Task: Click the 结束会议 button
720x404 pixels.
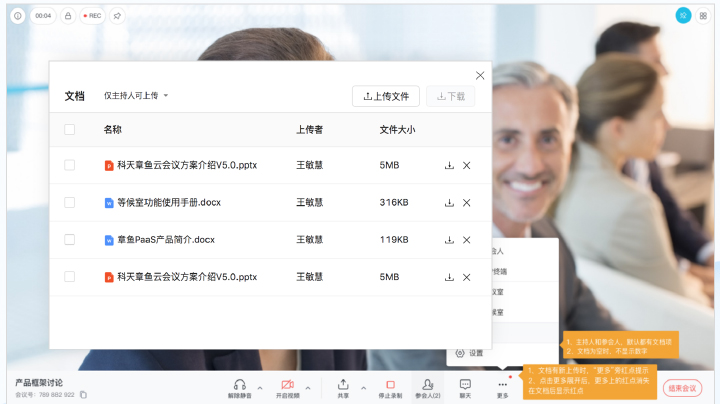Action: (682, 388)
